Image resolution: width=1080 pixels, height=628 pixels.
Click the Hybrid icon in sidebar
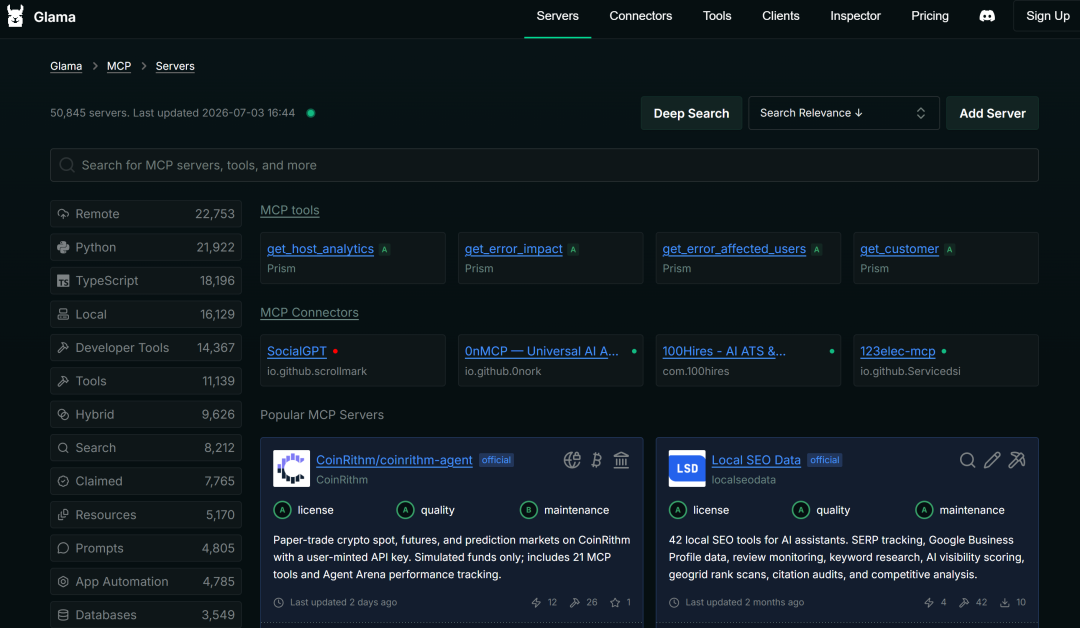63,415
